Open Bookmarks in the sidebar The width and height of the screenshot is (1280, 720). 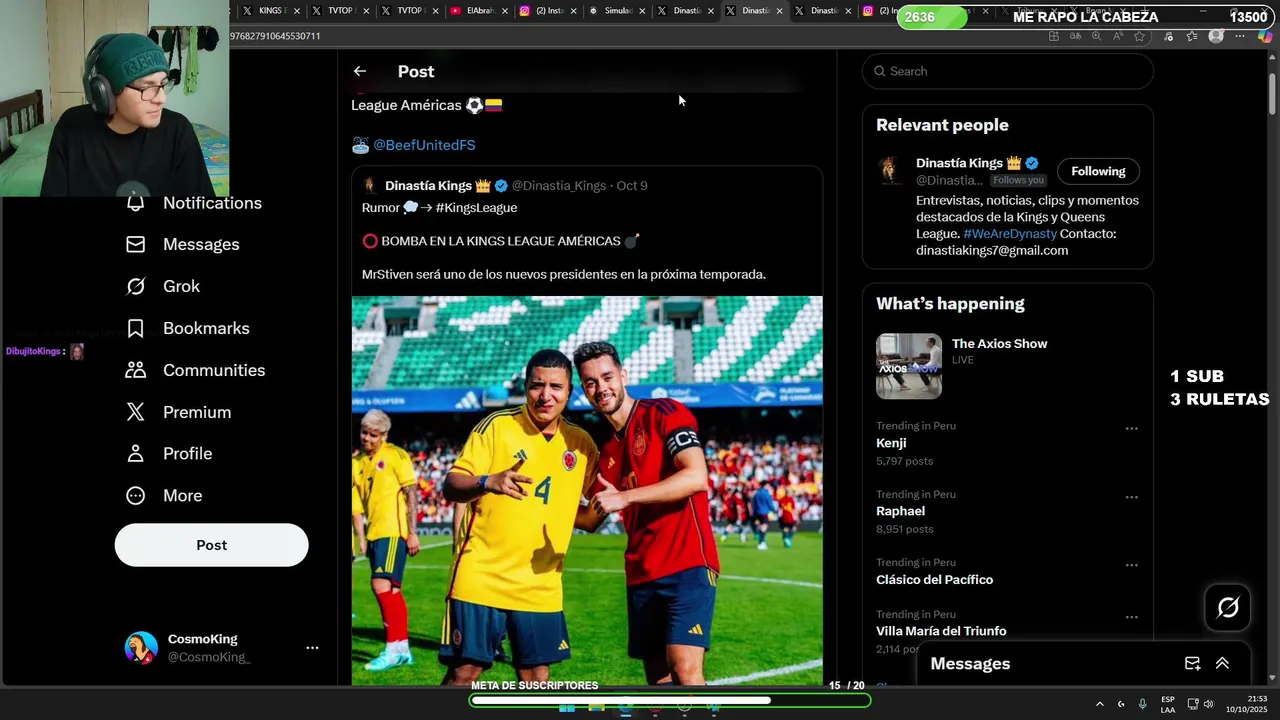188,328
